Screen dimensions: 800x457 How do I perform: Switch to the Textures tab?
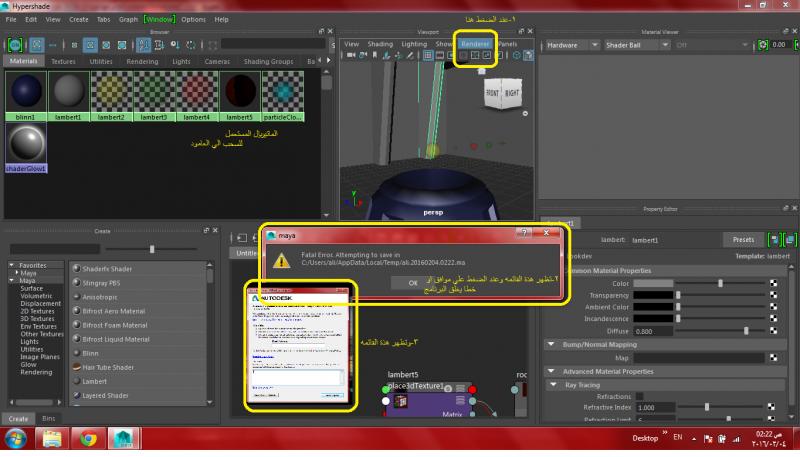point(63,61)
